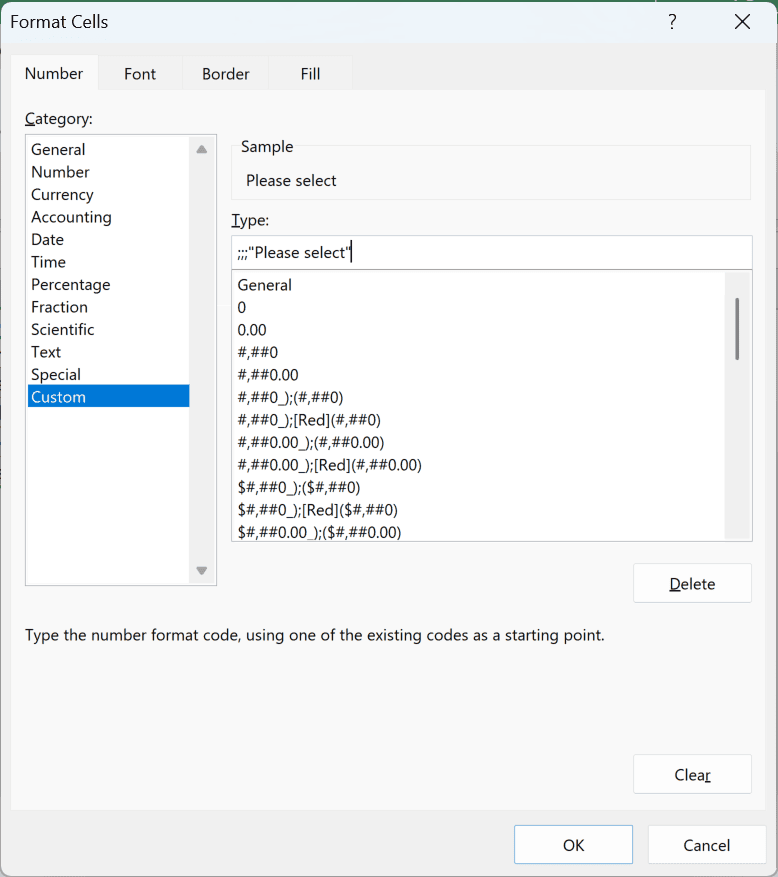This screenshot has width=778, height=877.
Task: Open the Fill tab
Action: (x=310, y=74)
